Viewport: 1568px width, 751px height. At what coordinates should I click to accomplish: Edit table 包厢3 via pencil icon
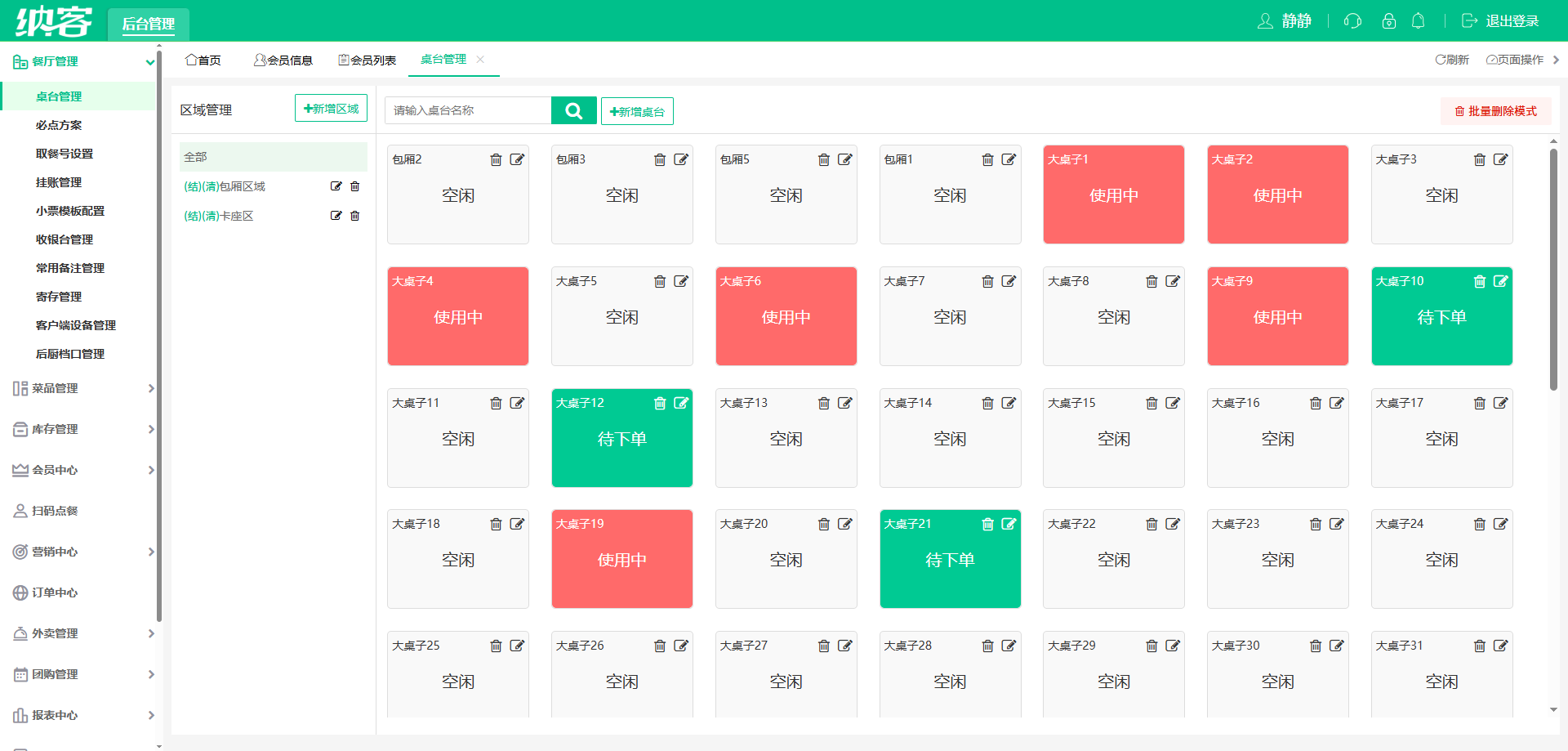681,159
